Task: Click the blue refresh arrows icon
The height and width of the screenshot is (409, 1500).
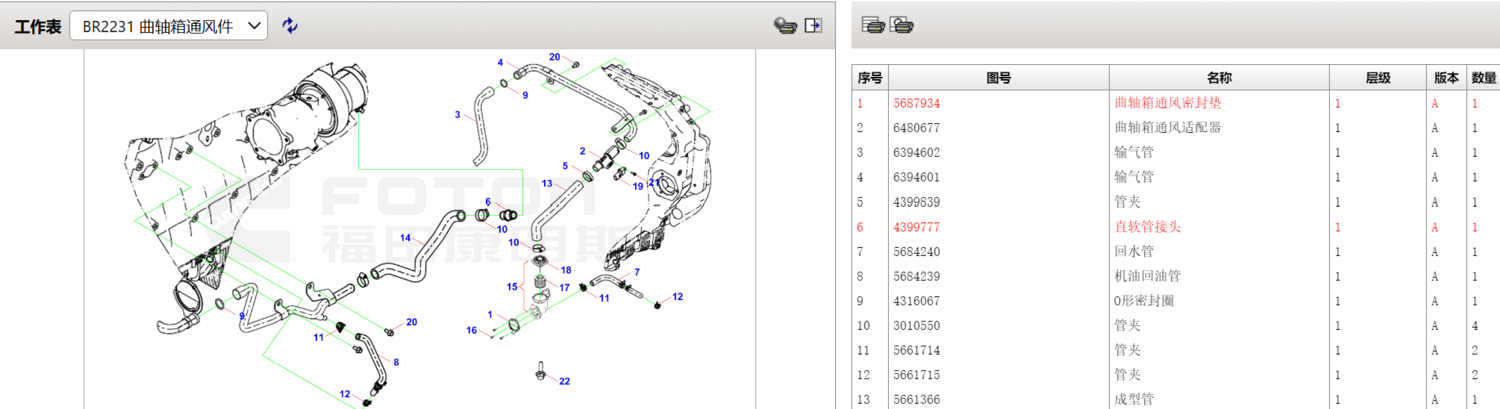Action: pos(290,26)
